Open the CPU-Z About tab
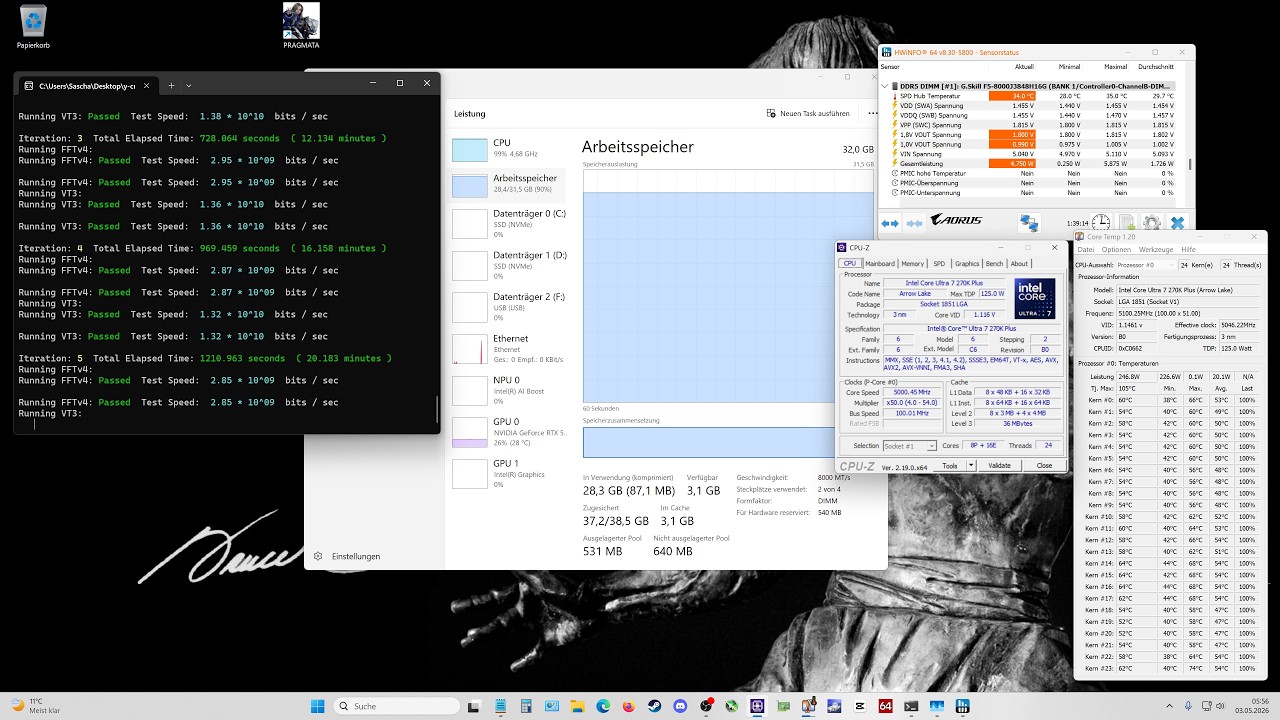Screen dimensions: 1280x720 coord(1019,264)
